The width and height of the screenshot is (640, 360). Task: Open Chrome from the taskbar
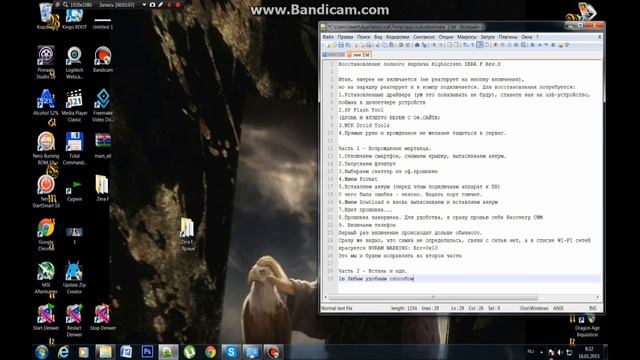(x=210, y=352)
